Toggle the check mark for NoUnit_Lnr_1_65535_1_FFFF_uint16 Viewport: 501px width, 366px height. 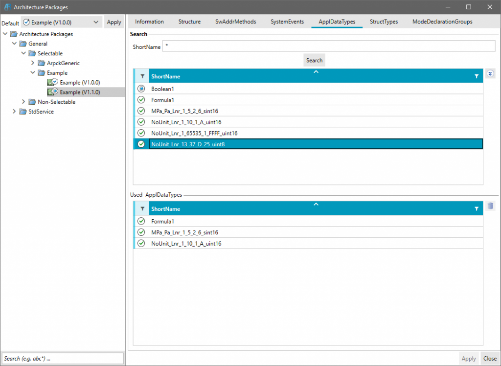[141, 133]
